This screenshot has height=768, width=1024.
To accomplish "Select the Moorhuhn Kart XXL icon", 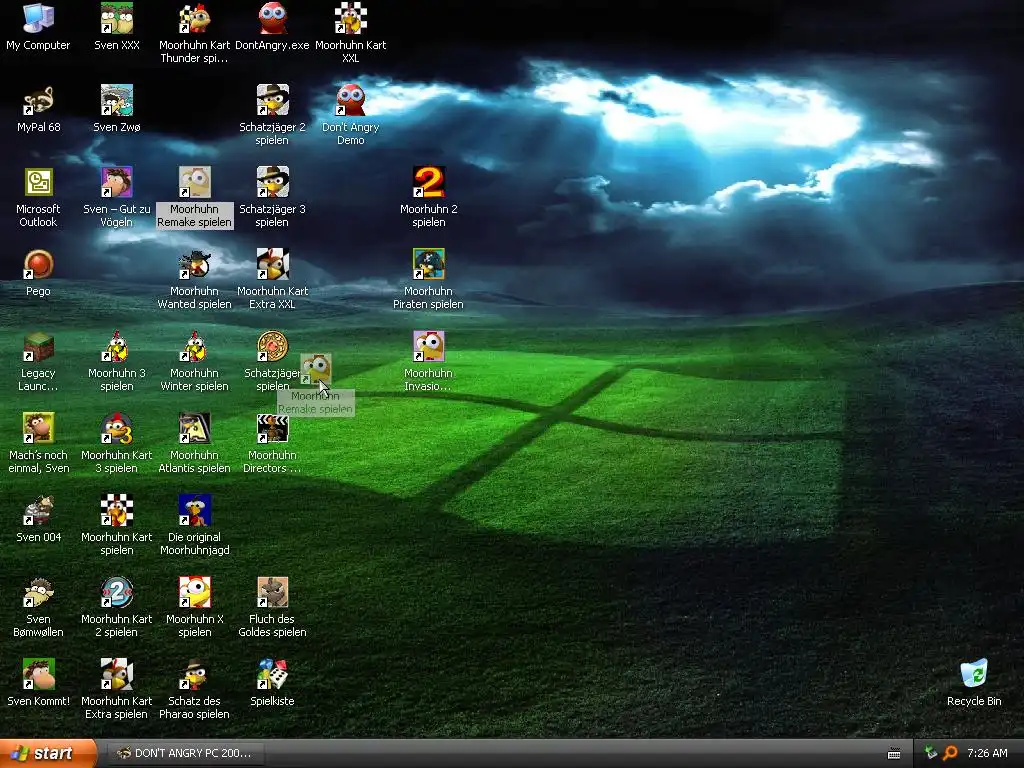I will pos(351,18).
